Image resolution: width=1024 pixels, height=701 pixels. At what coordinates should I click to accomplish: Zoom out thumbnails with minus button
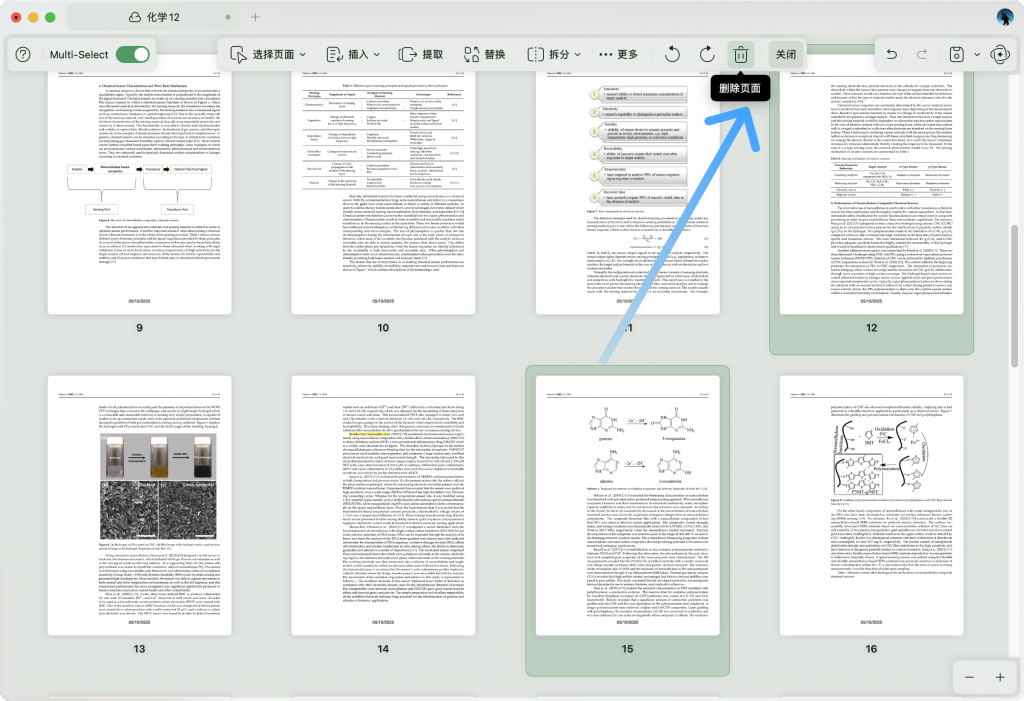click(969, 677)
